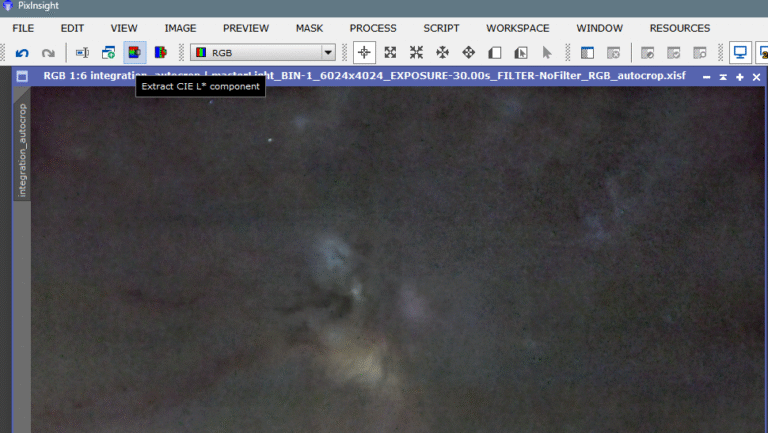The height and width of the screenshot is (433, 768).
Task: Select the four-arrow Pan mode icon
Action: (x=442, y=52)
